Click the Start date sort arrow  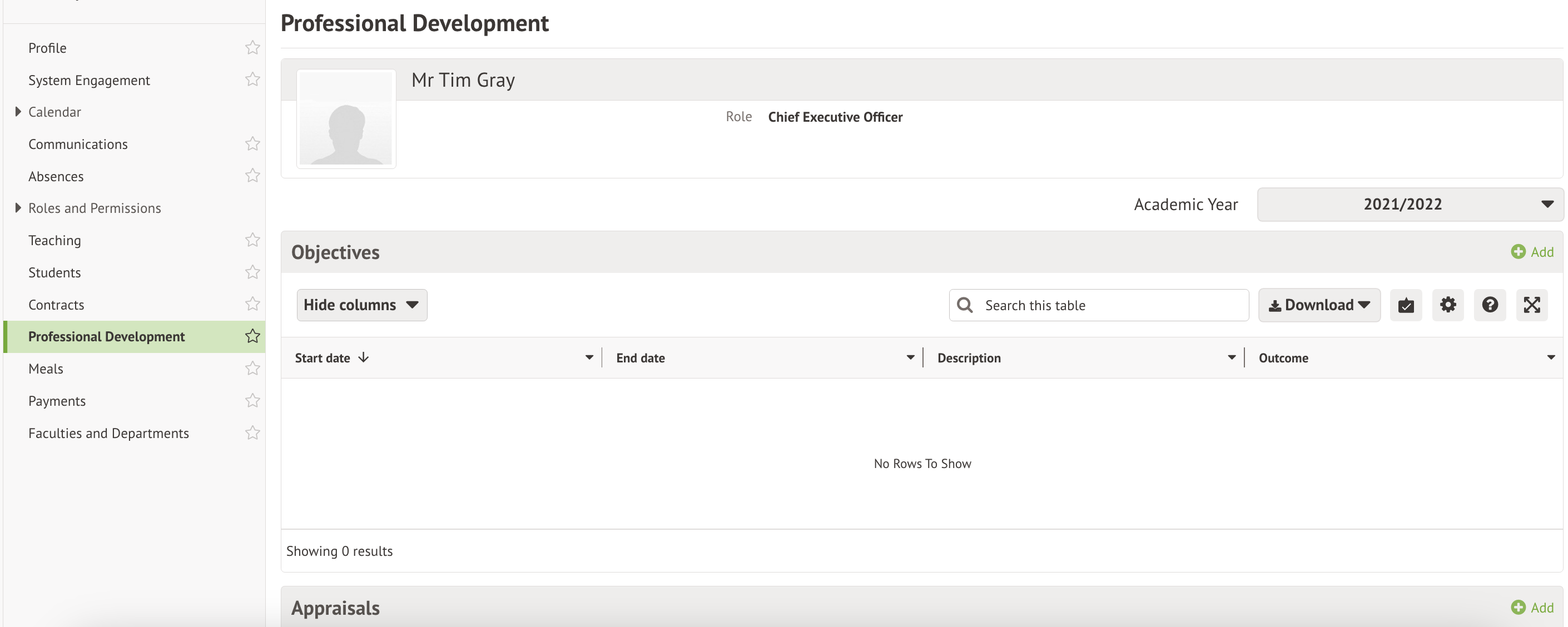[x=364, y=358]
